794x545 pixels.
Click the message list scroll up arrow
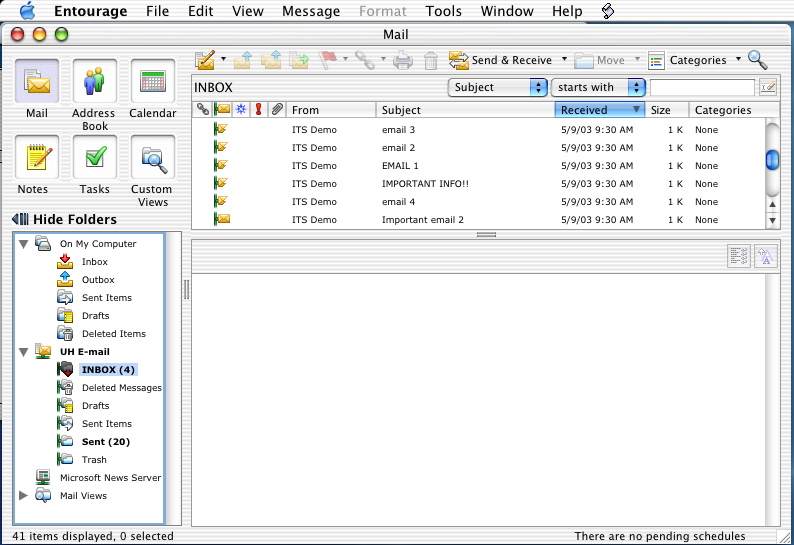point(772,205)
